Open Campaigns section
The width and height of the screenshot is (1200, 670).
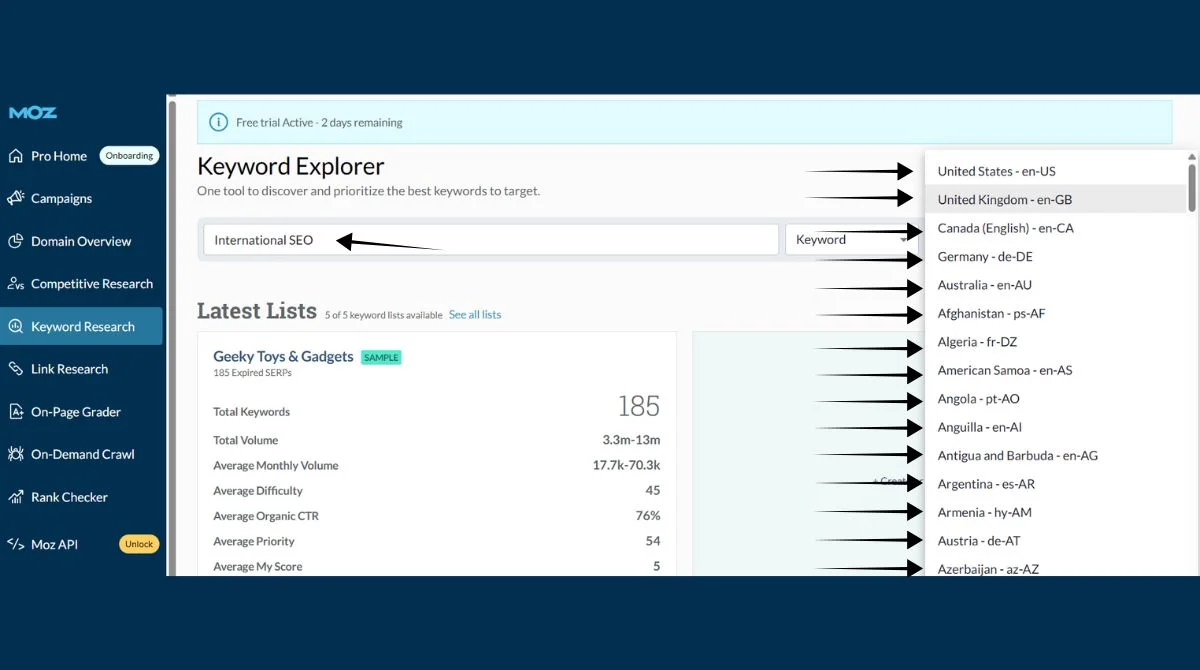(x=61, y=198)
